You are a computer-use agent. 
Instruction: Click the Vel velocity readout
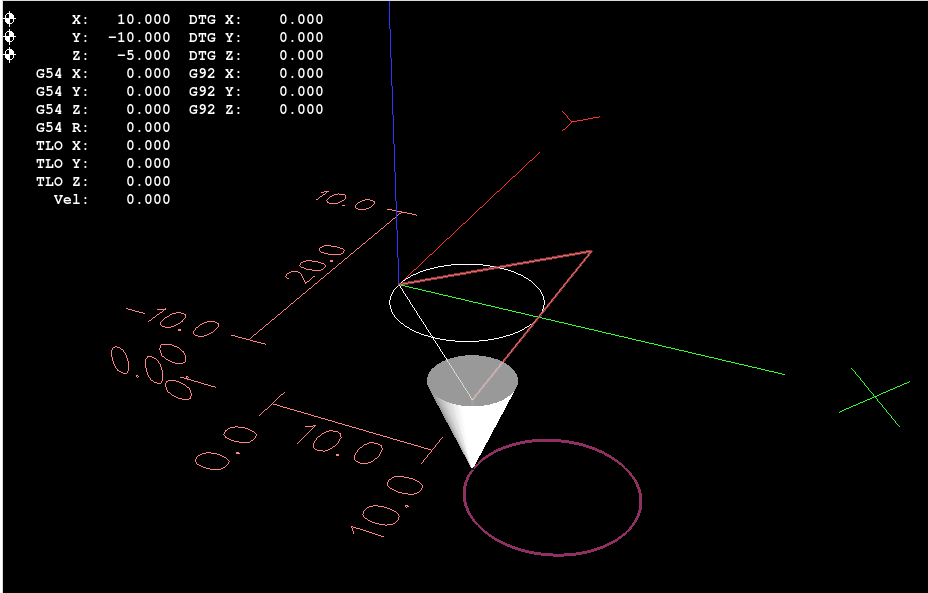click(110, 199)
